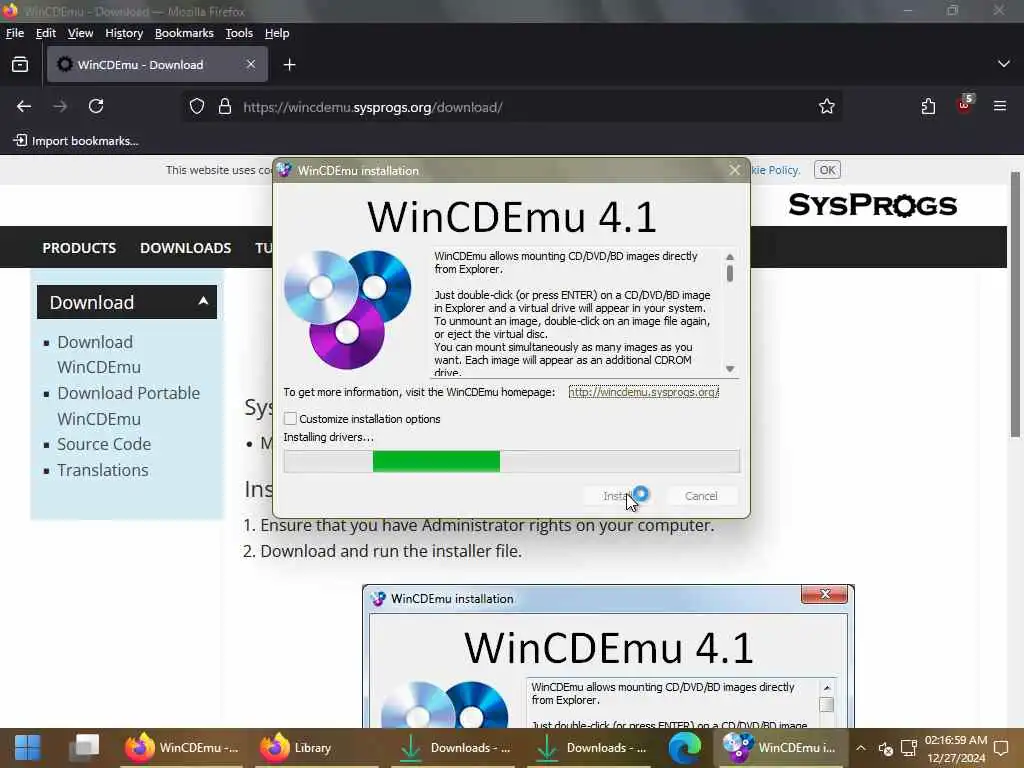This screenshot has width=1024, height=768.
Task: Open the tracking protection shield icon
Action: click(x=197, y=106)
